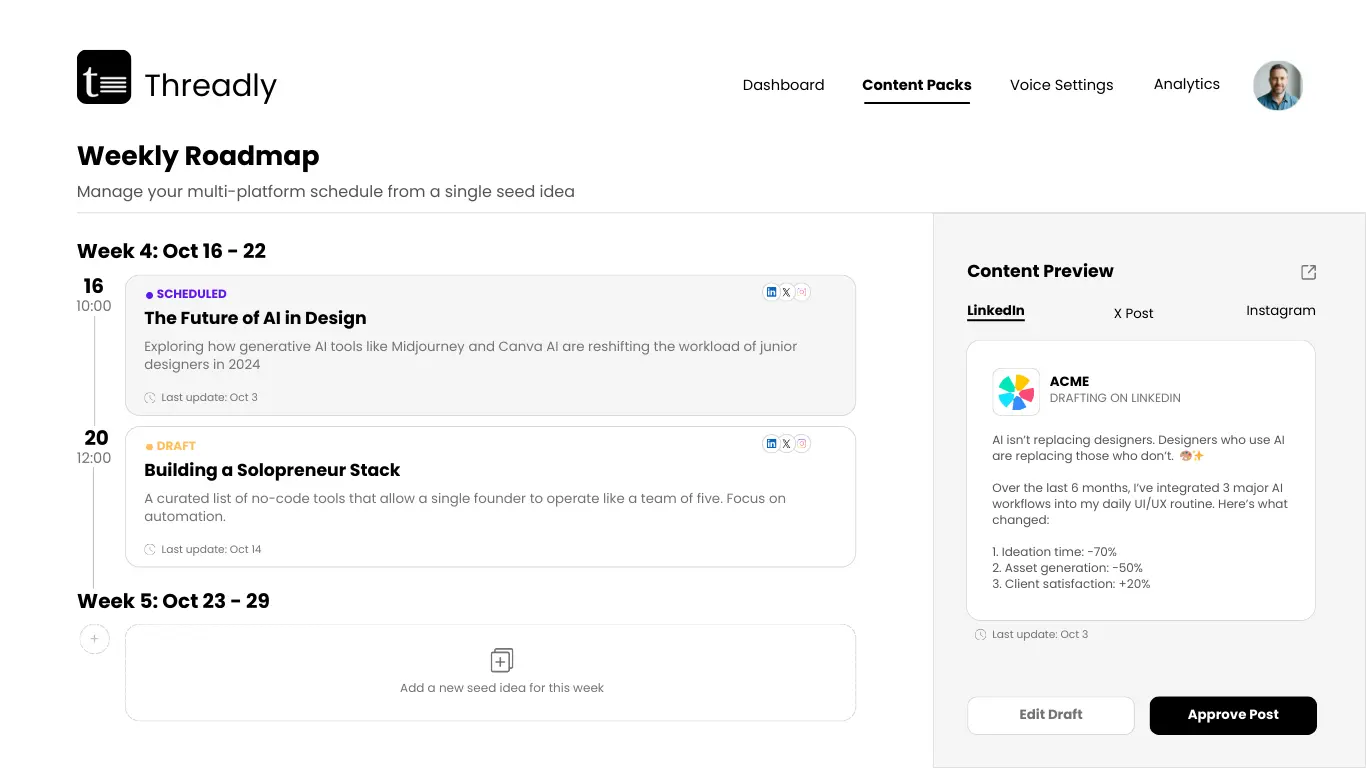Approve the post with Approve Post
This screenshot has width=1366, height=768.
1233,715
